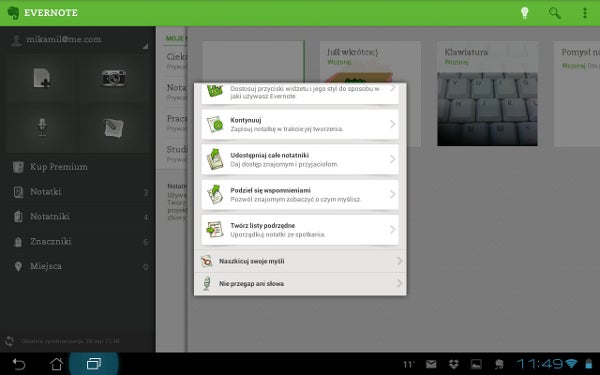
Task: Open the Pomysł note card
Action: tap(577, 94)
